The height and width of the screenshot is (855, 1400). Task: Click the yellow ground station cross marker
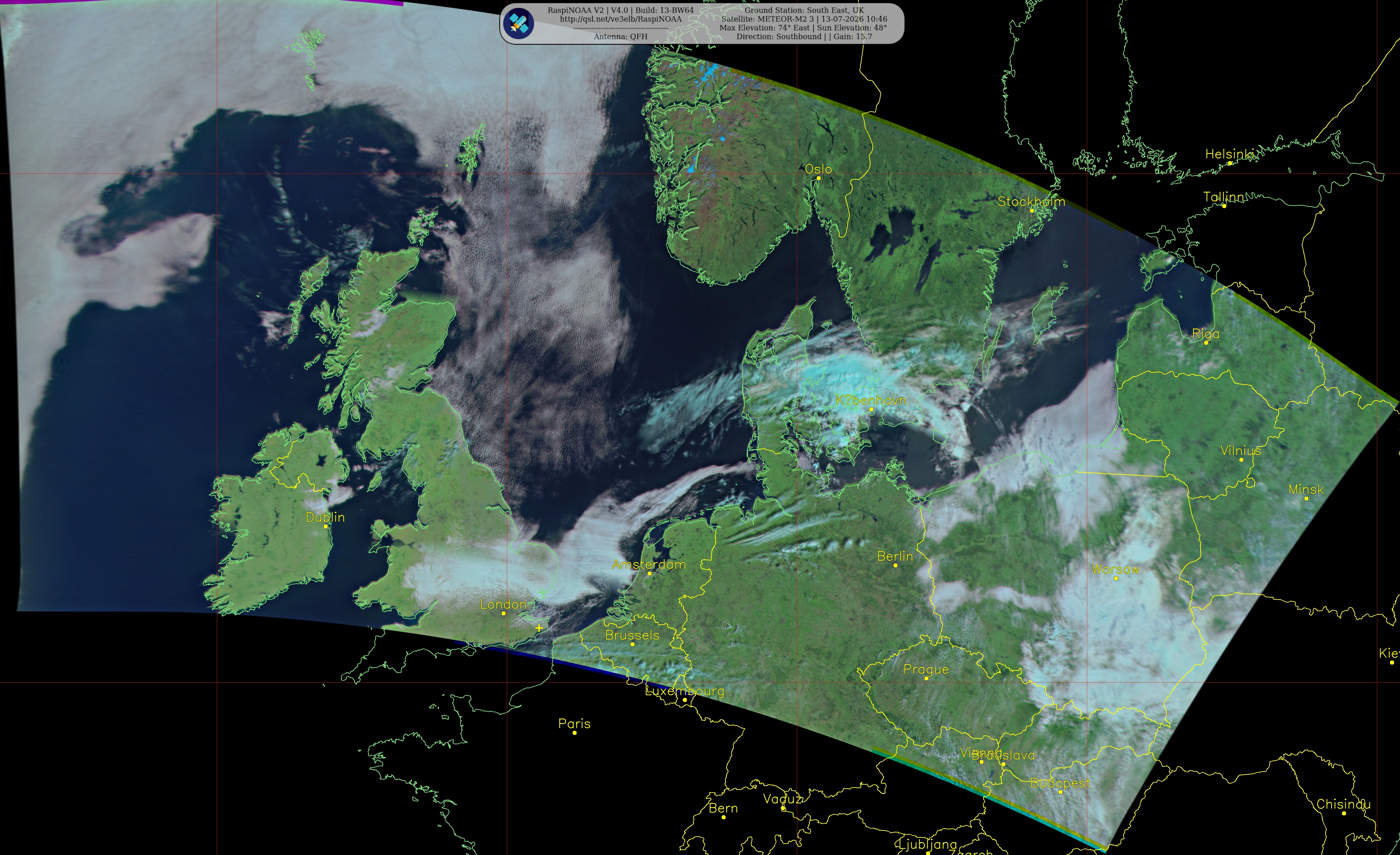pos(539,628)
